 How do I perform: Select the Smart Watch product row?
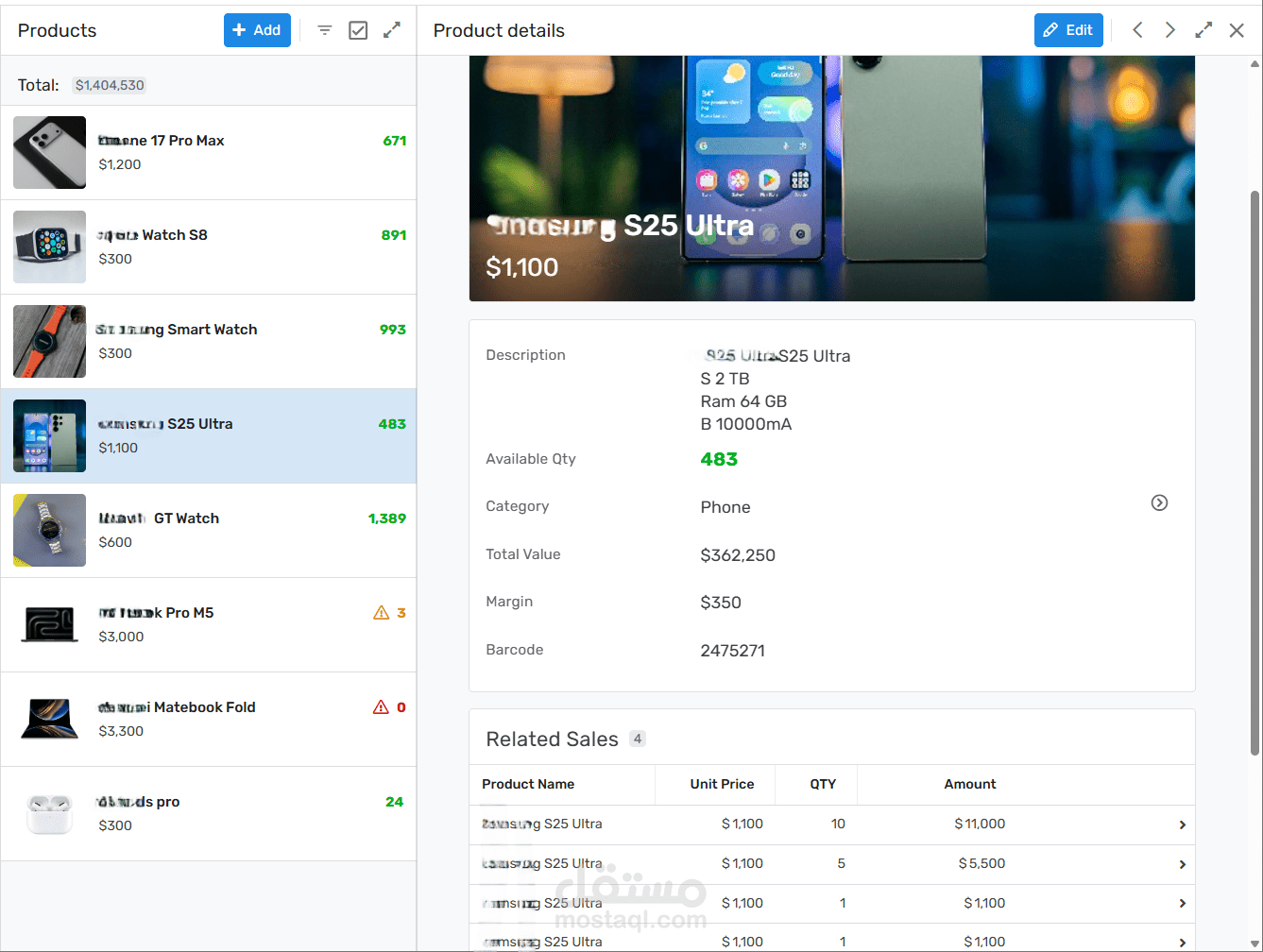coord(208,341)
